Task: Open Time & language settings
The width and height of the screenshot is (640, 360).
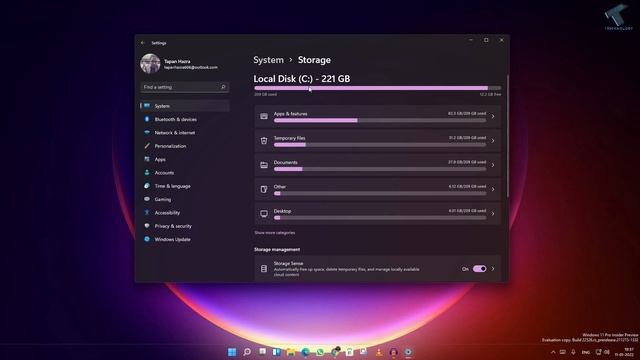Action: point(185,186)
